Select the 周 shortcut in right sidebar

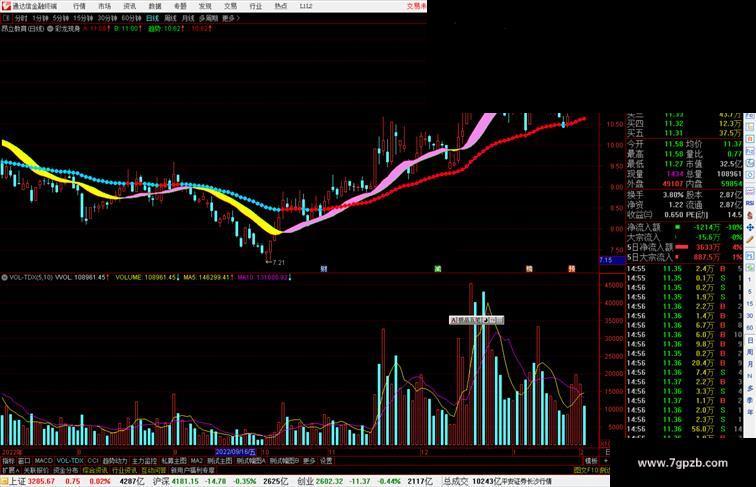(x=750, y=352)
